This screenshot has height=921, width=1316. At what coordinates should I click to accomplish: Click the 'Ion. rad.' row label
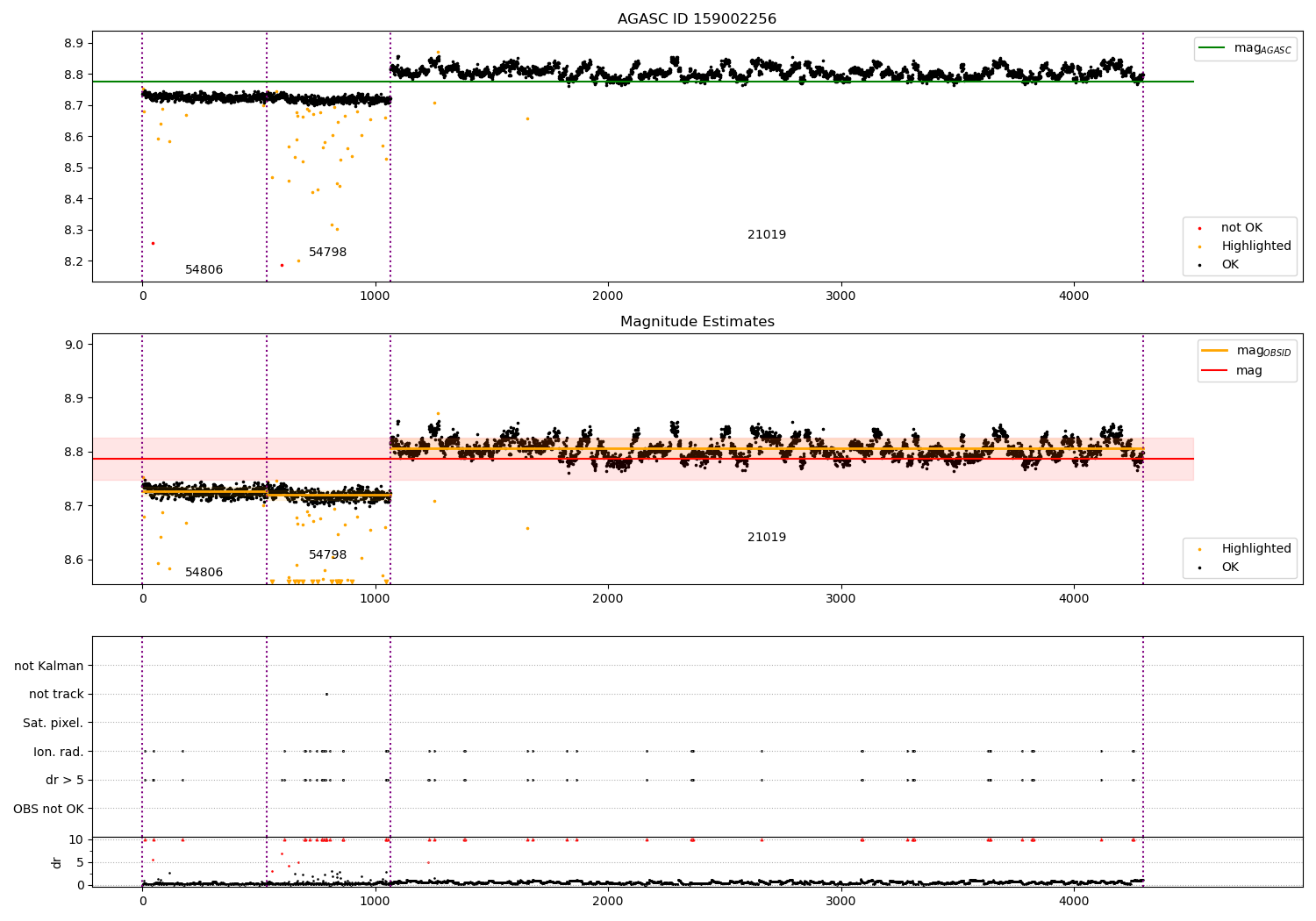[x=59, y=752]
